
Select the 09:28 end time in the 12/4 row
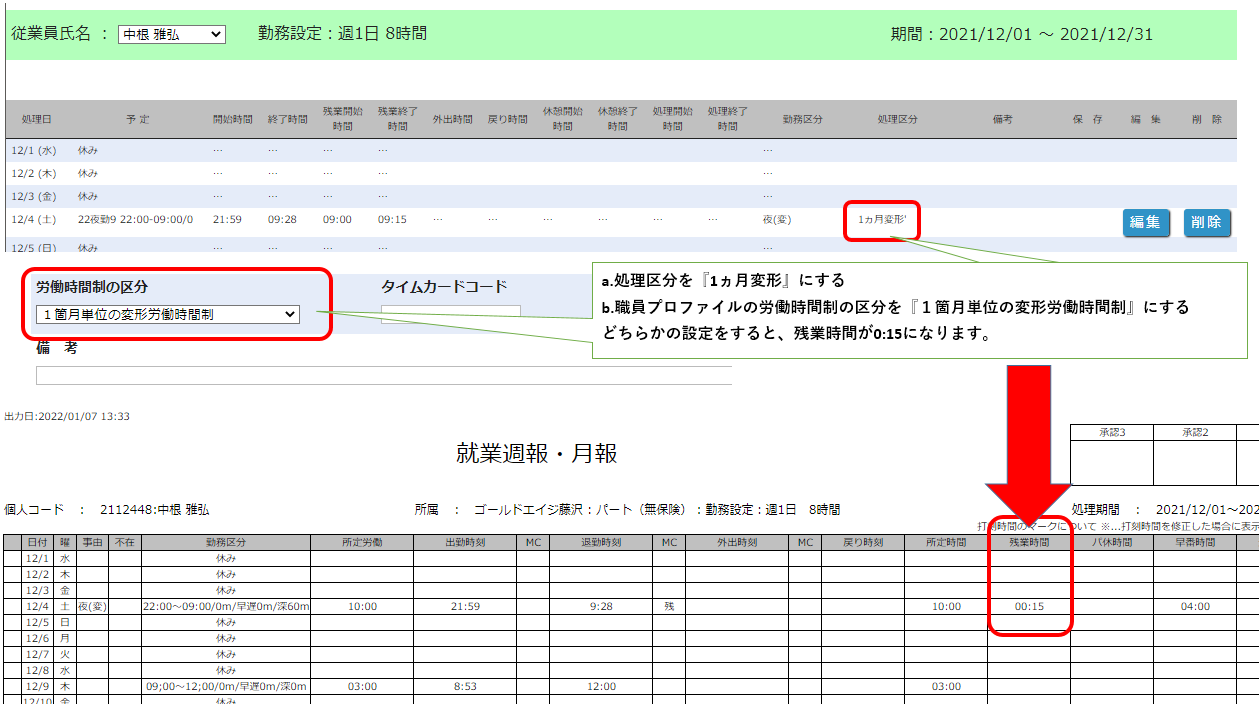(282, 219)
